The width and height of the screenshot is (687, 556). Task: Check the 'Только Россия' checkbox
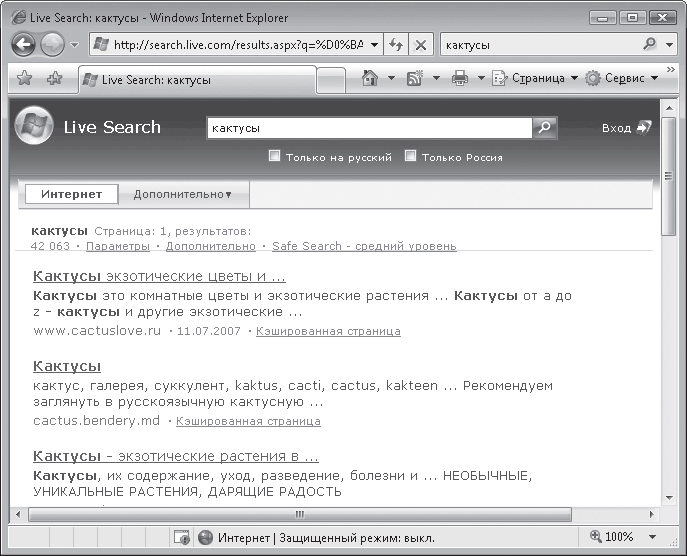click(410, 156)
